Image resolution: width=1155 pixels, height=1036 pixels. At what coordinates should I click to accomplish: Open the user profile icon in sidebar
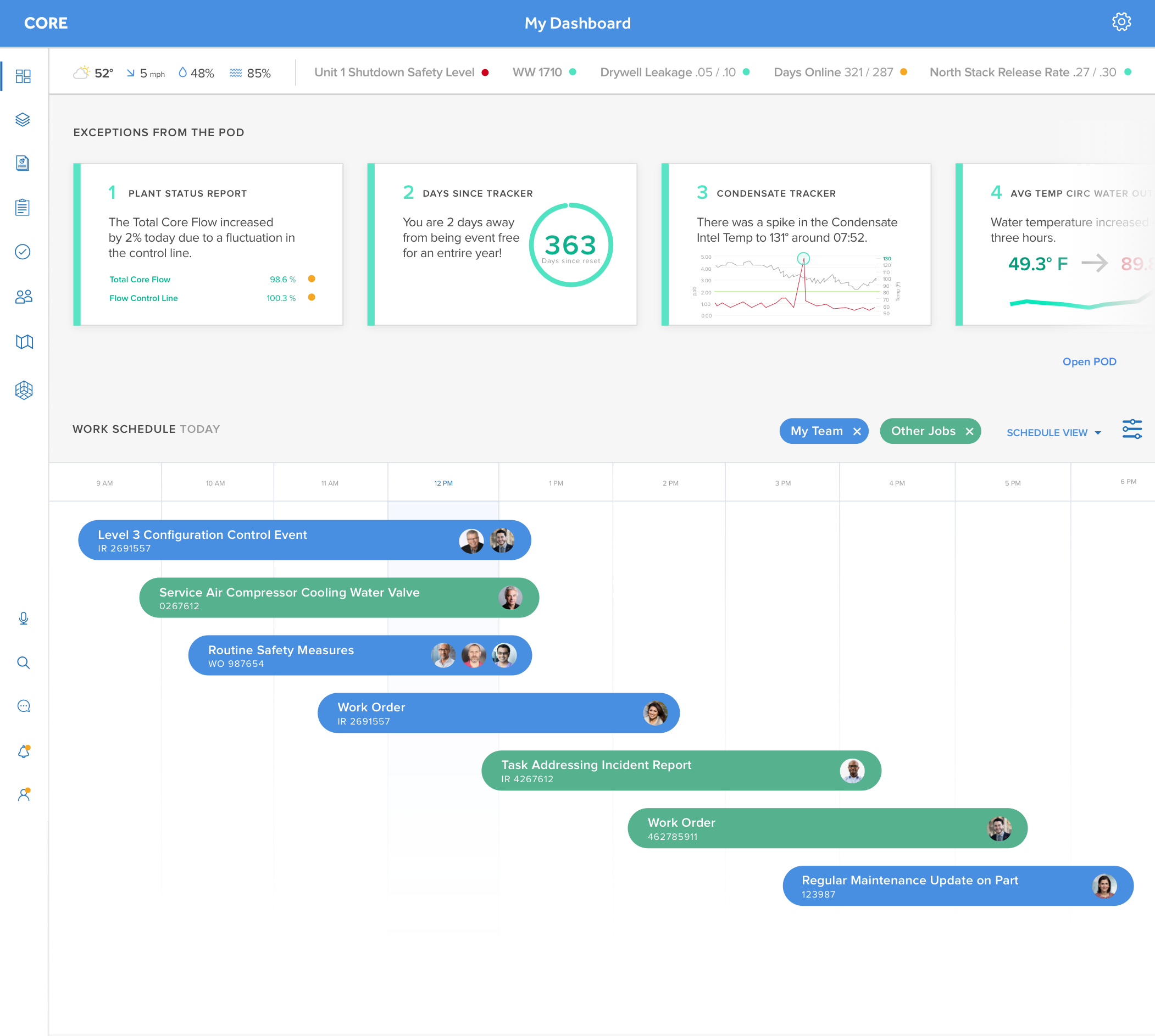(24, 795)
